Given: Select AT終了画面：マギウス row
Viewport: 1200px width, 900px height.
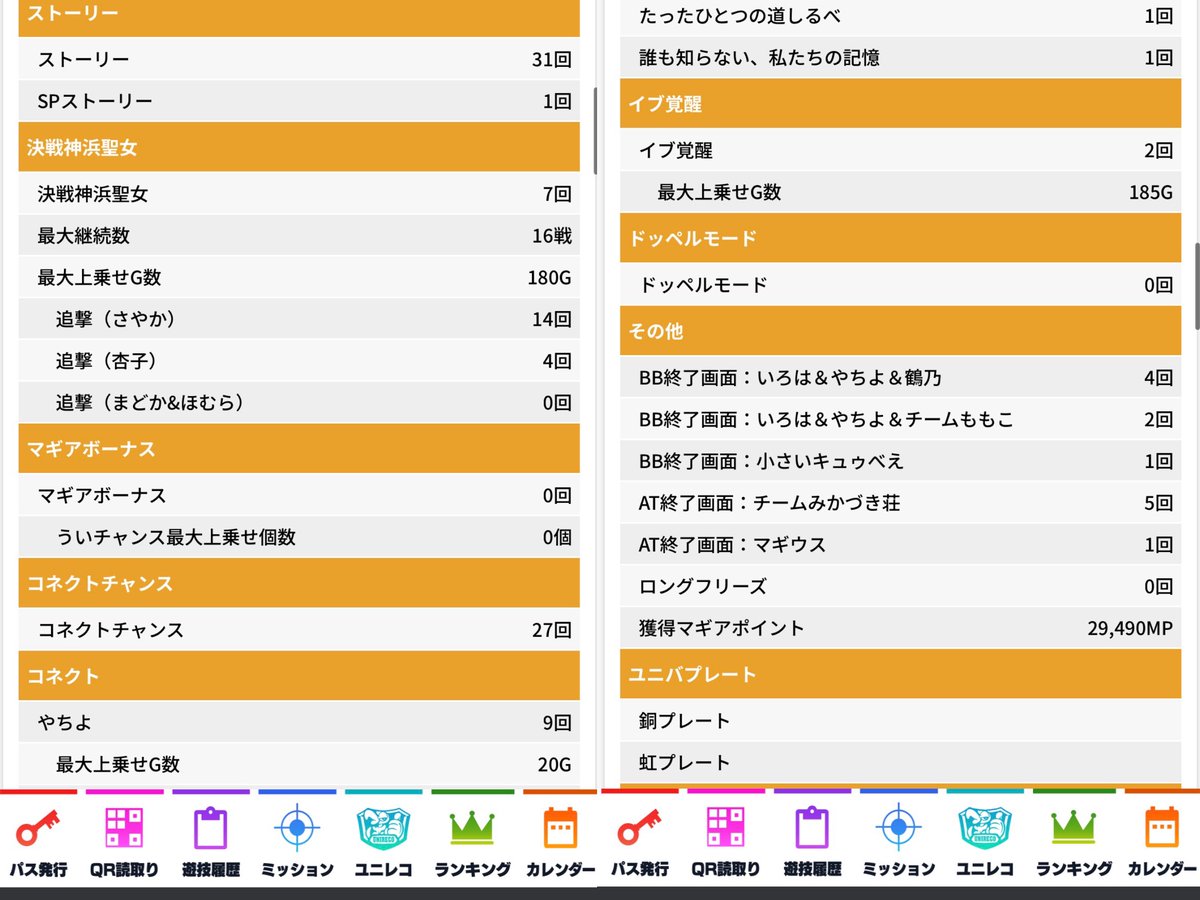Looking at the screenshot, I should pos(900,545).
